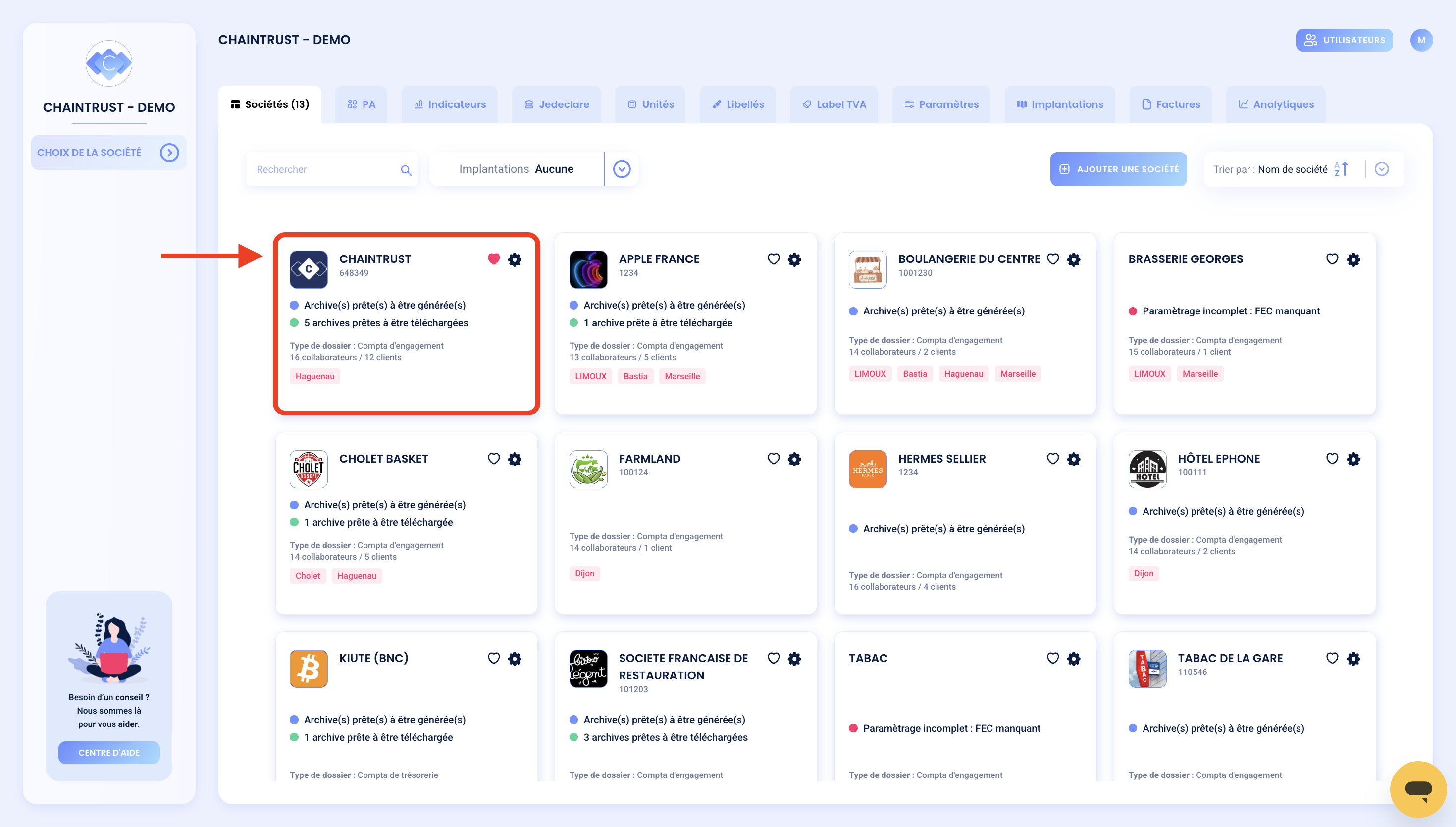
Task: Switch to the Sociétés (13) tab
Action: click(270, 104)
